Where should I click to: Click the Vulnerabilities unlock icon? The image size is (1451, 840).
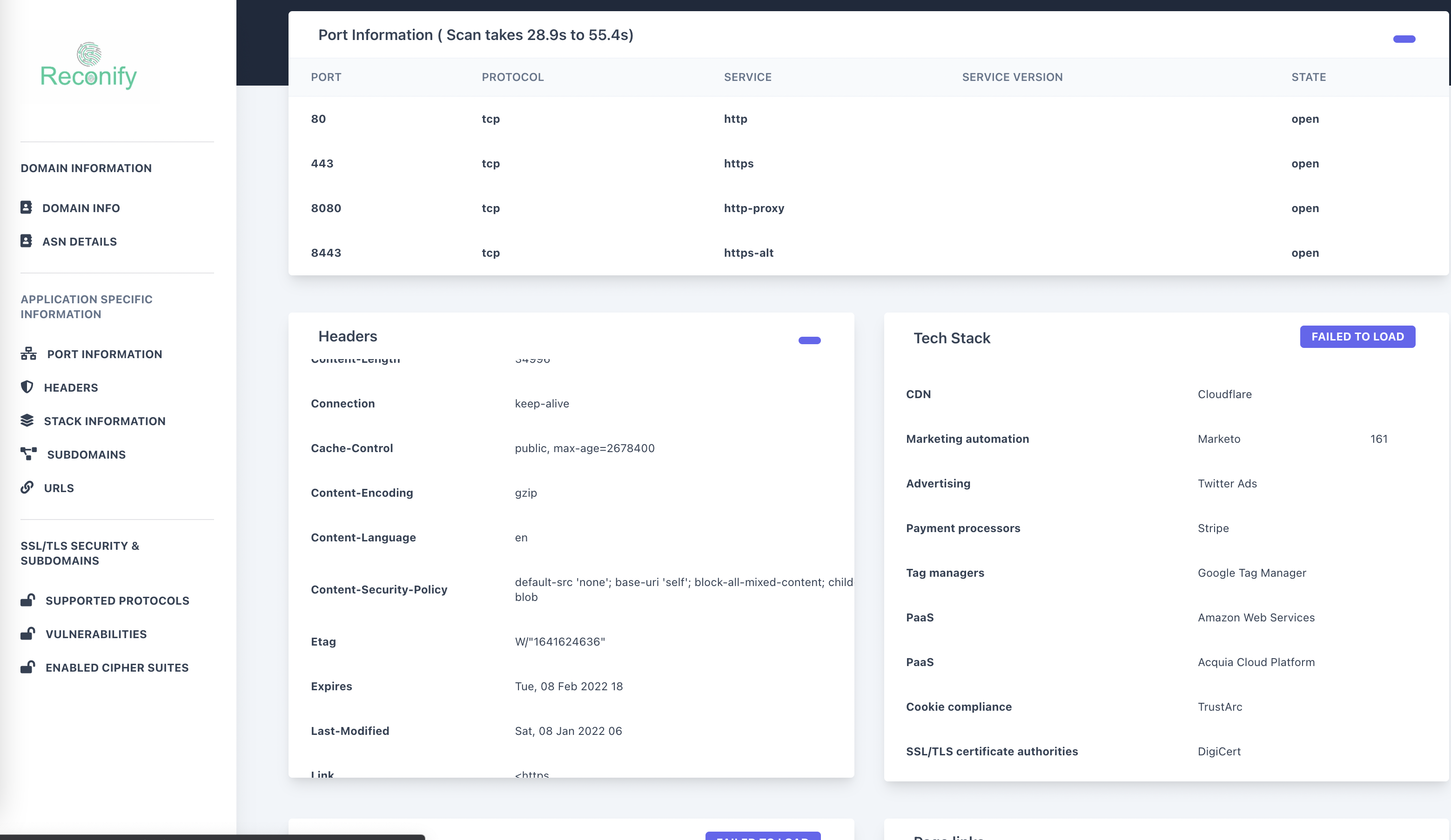pos(27,633)
